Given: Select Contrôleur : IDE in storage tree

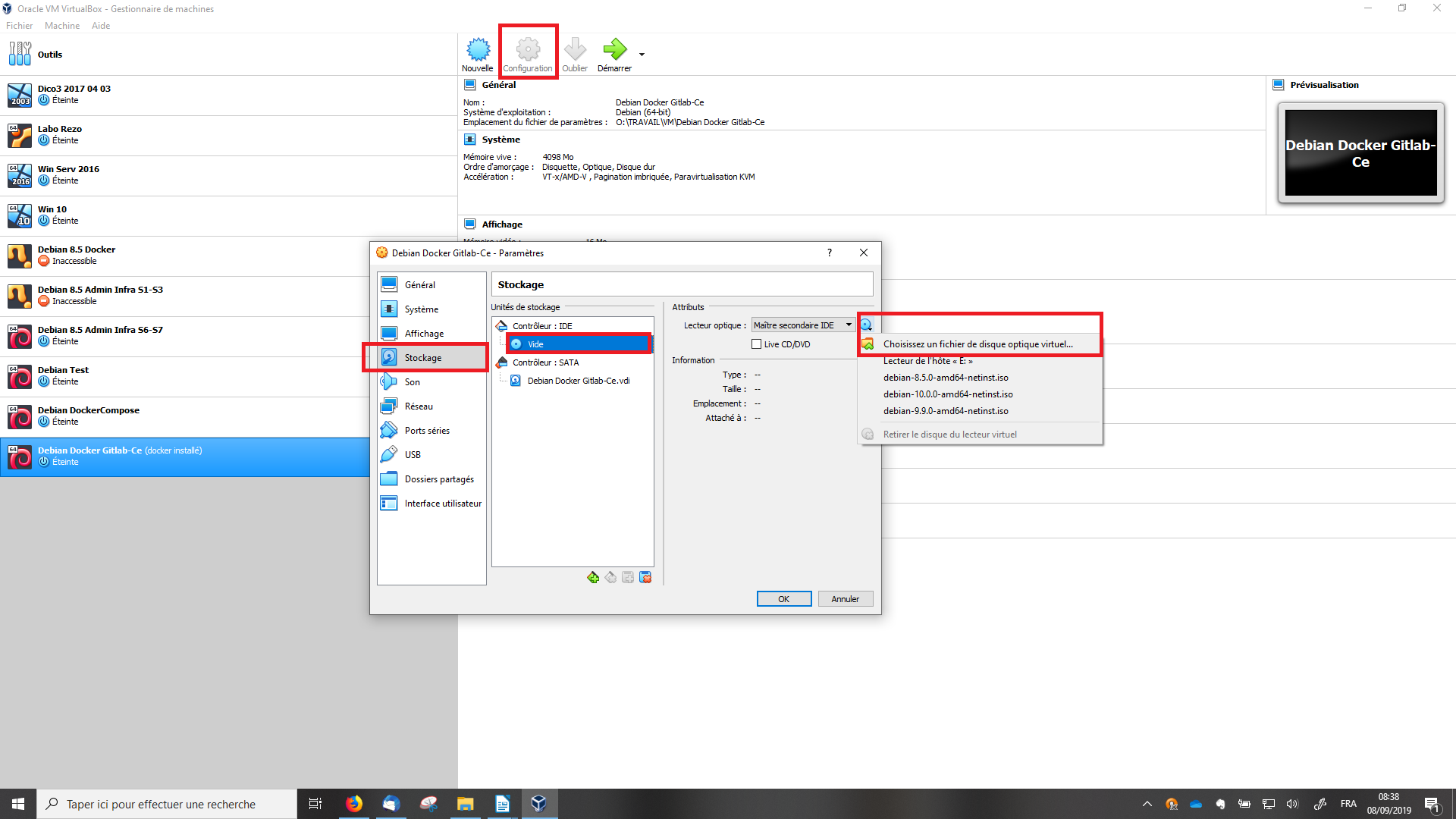Looking at the screenshot, I should click(x=542, y=326).
